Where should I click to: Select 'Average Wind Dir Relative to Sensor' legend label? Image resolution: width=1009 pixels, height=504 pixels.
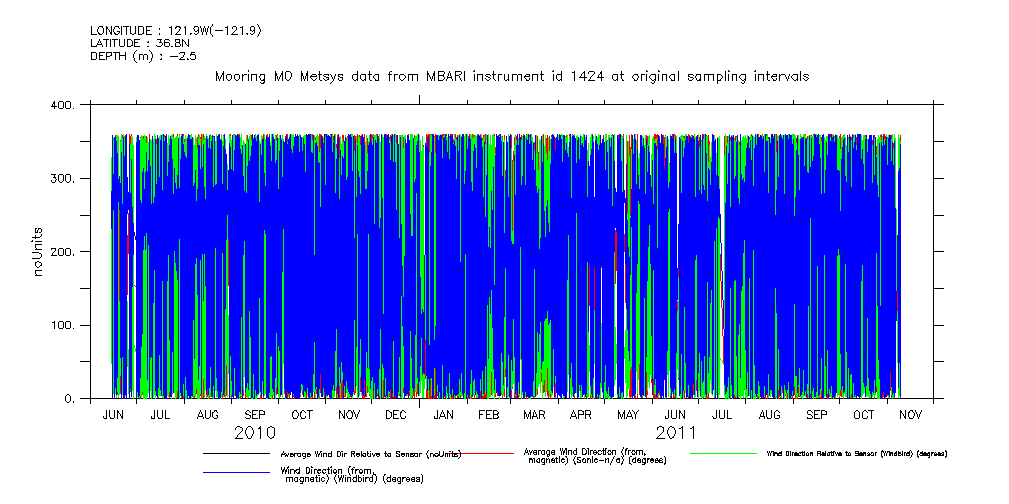pyautogui.click(x=370, y=454)
